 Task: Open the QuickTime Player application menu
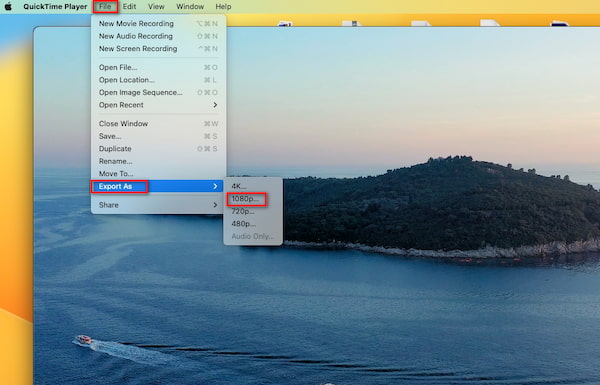click(55, 7)
